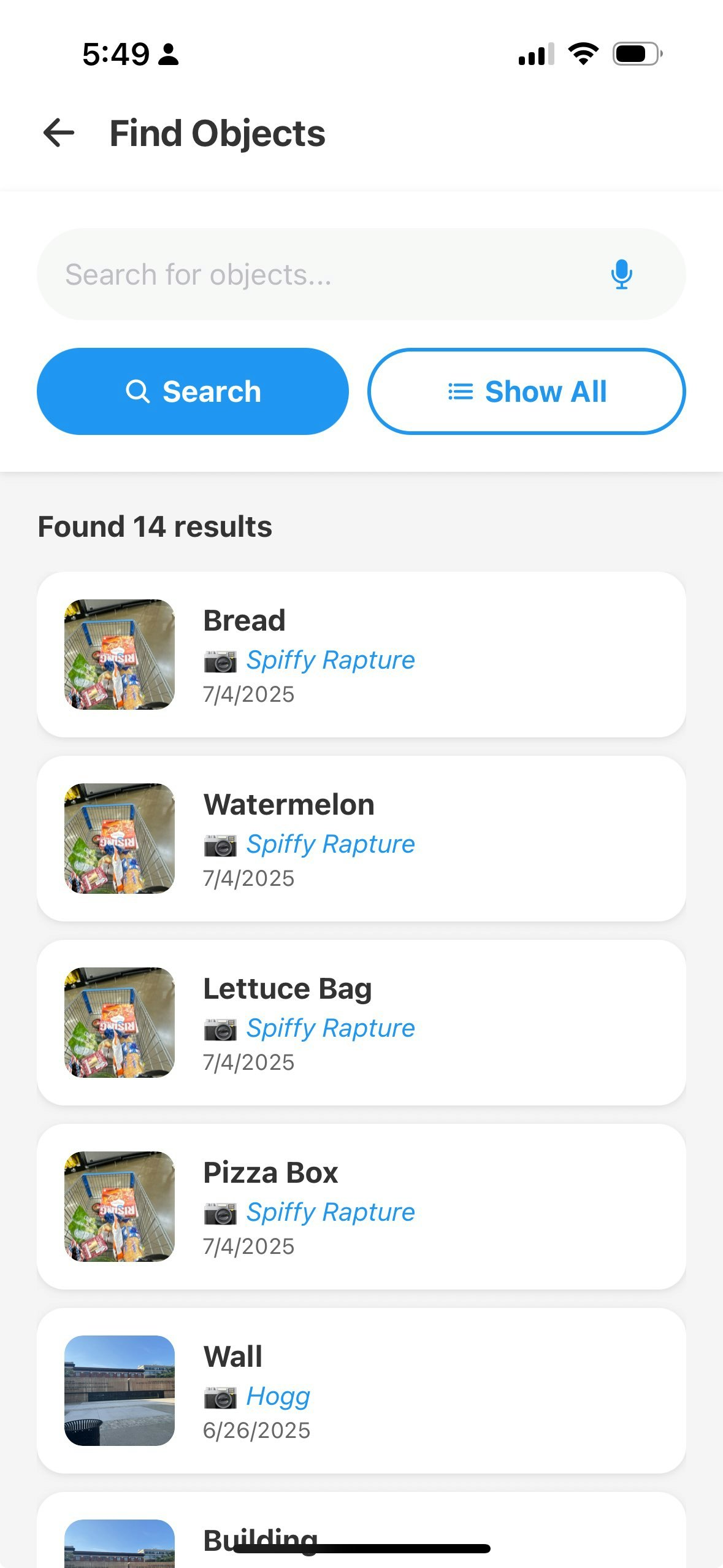The image size is (723, 1568).
Task: Select the Pizza Box result title
Action: [270, 1172]
